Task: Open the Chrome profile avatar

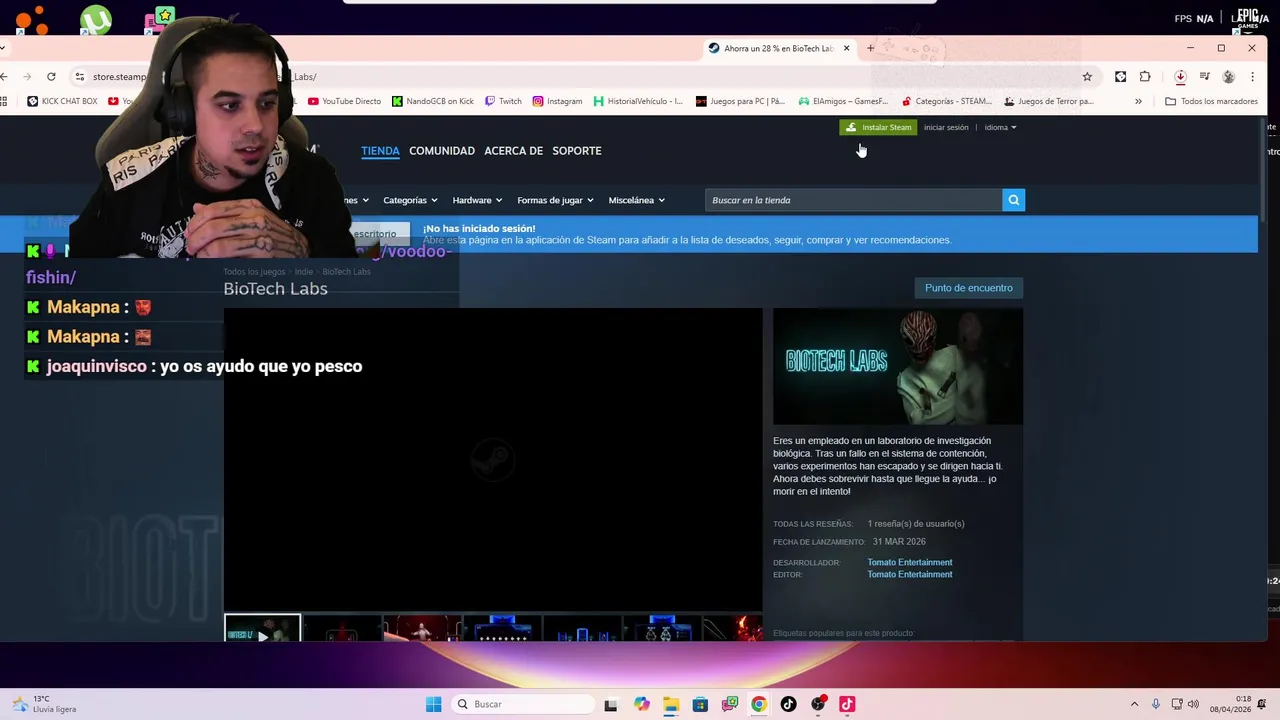Action: pyautogui.click(x=1228, y=77)
